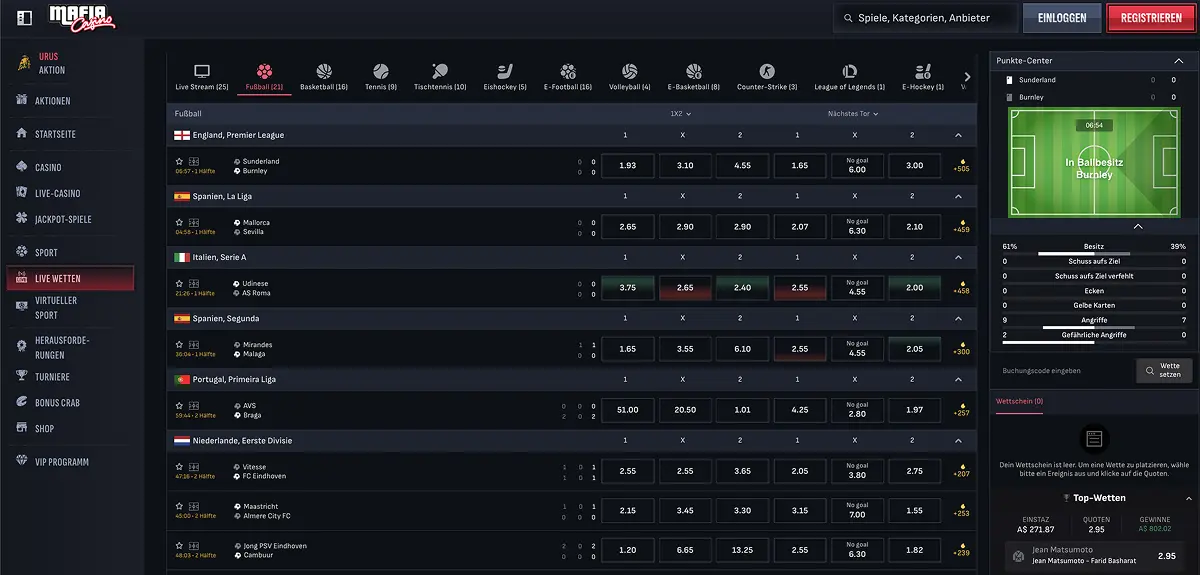Click the Mafia Casino logo
This screenshot has height=575, width=1200.
(x=82, y=17)
